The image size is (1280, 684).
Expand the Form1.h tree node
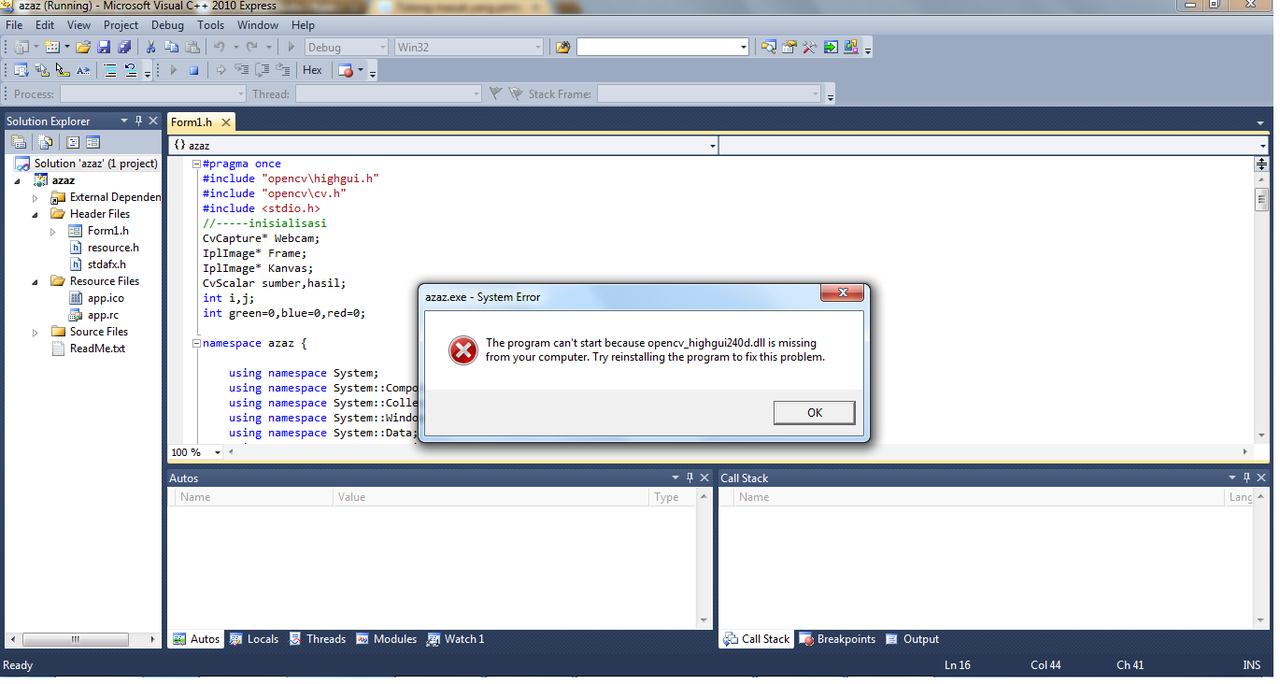pos(53,231)
